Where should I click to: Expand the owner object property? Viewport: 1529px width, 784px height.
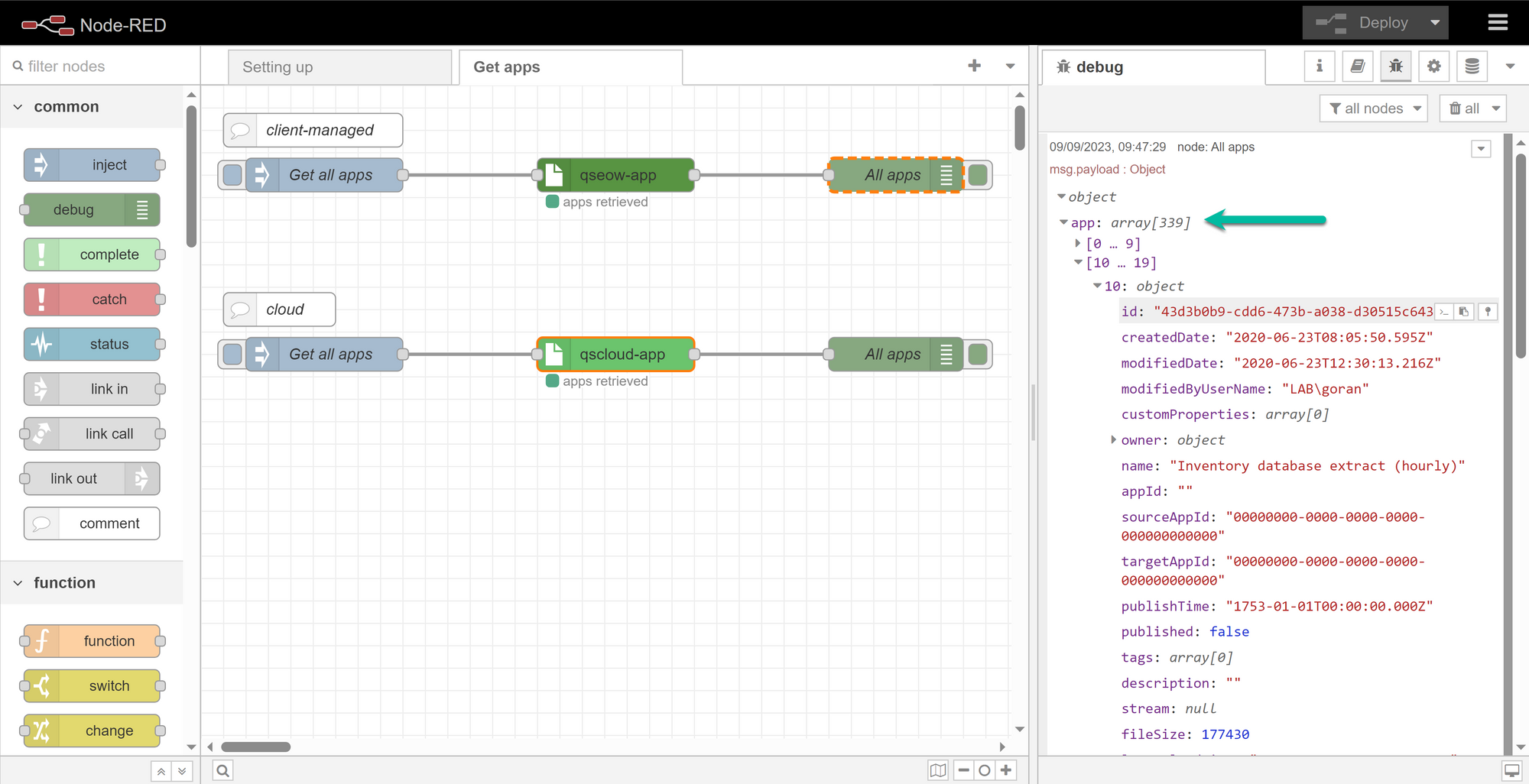1113,439
